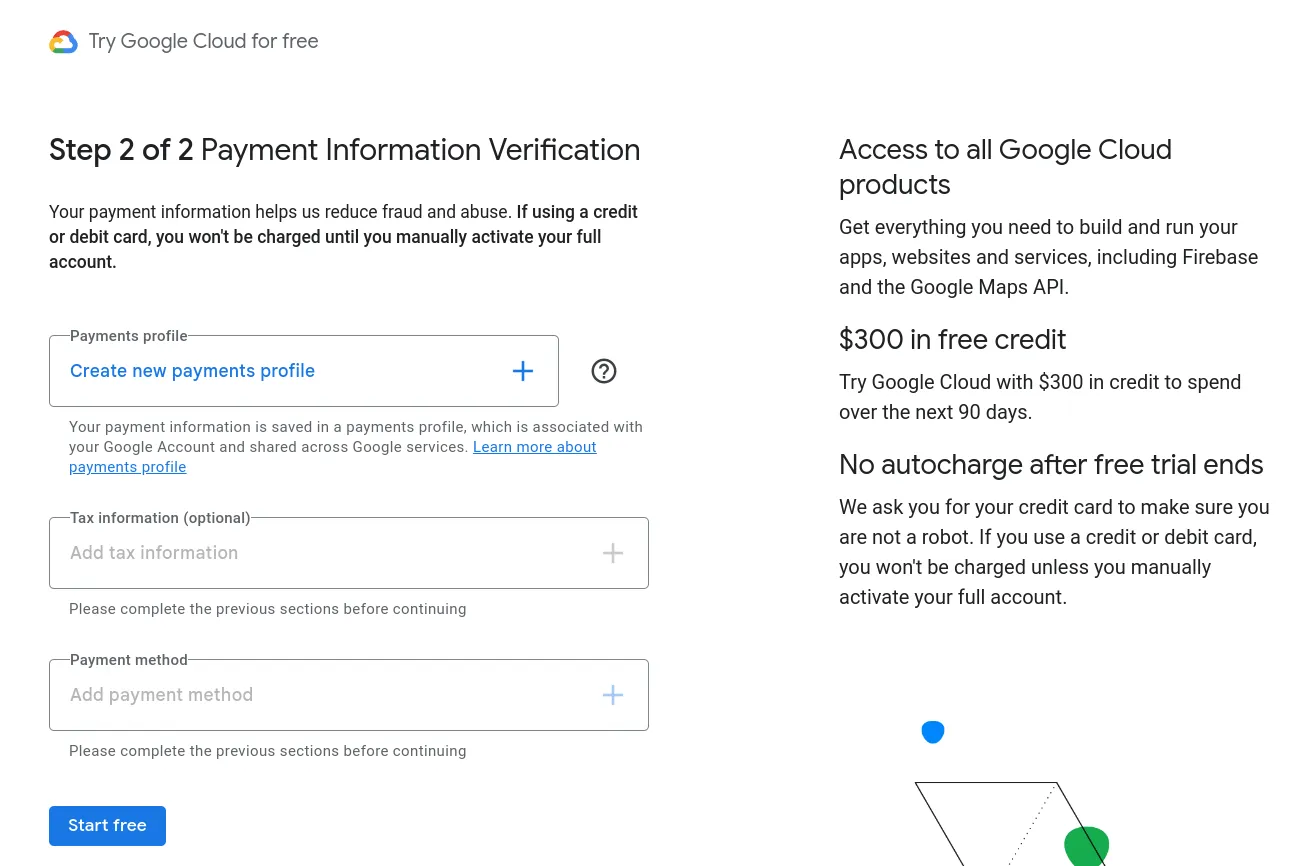Open the payments profile help question-mark icon
Image resolution: width=1305 pixels, height=866 pixels.
pos(604,371)
